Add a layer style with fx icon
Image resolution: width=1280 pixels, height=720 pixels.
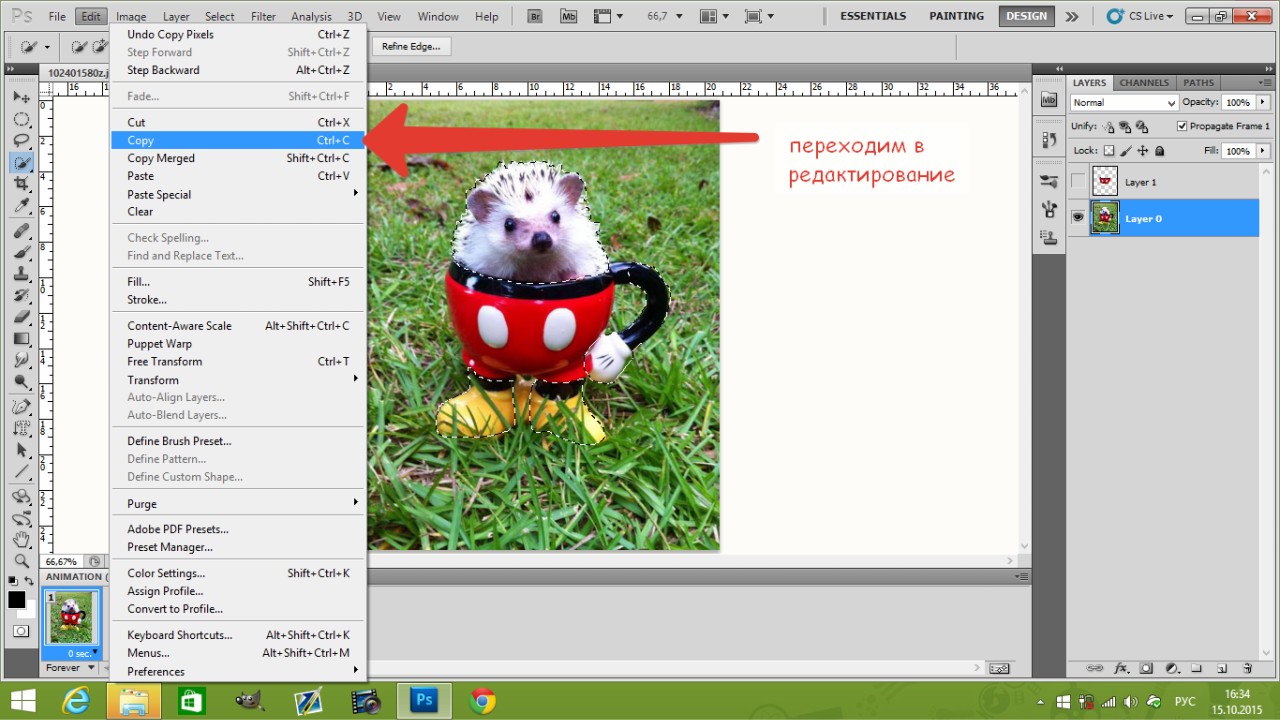point(1121,668)
